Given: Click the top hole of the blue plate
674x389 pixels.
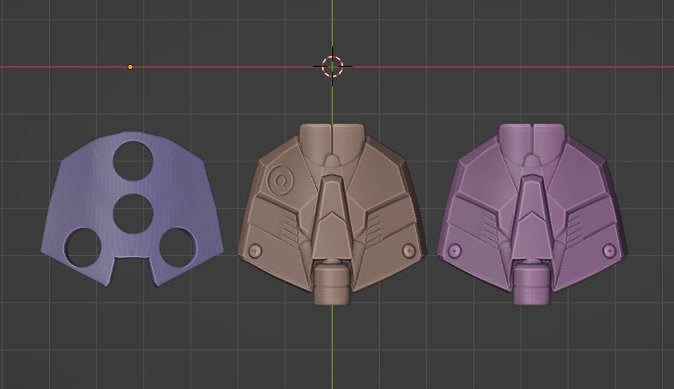Looking at the screenshot, I should click(133, 161).
